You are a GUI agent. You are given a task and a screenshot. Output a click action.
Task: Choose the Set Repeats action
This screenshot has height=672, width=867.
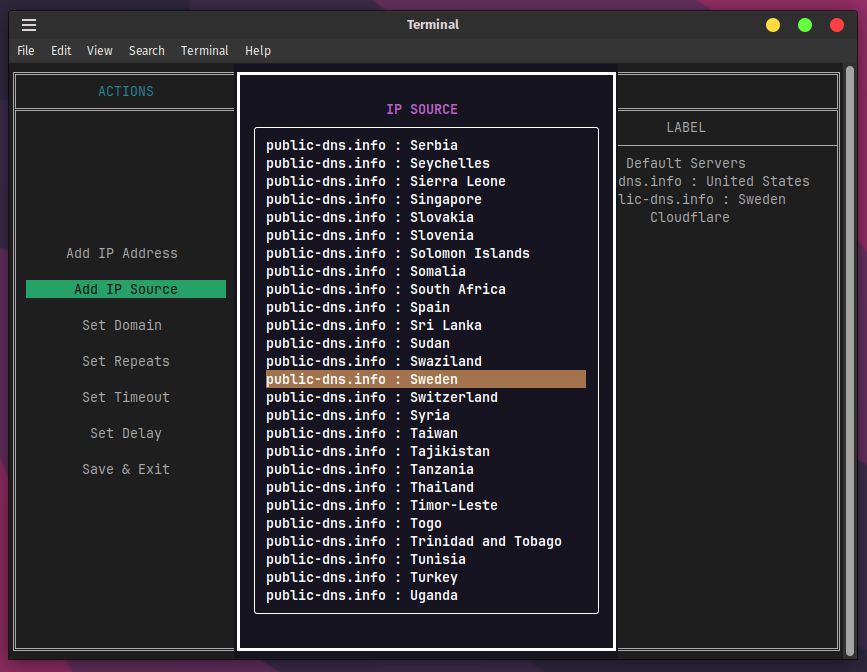pyautogui.click(x=126, y=361)
